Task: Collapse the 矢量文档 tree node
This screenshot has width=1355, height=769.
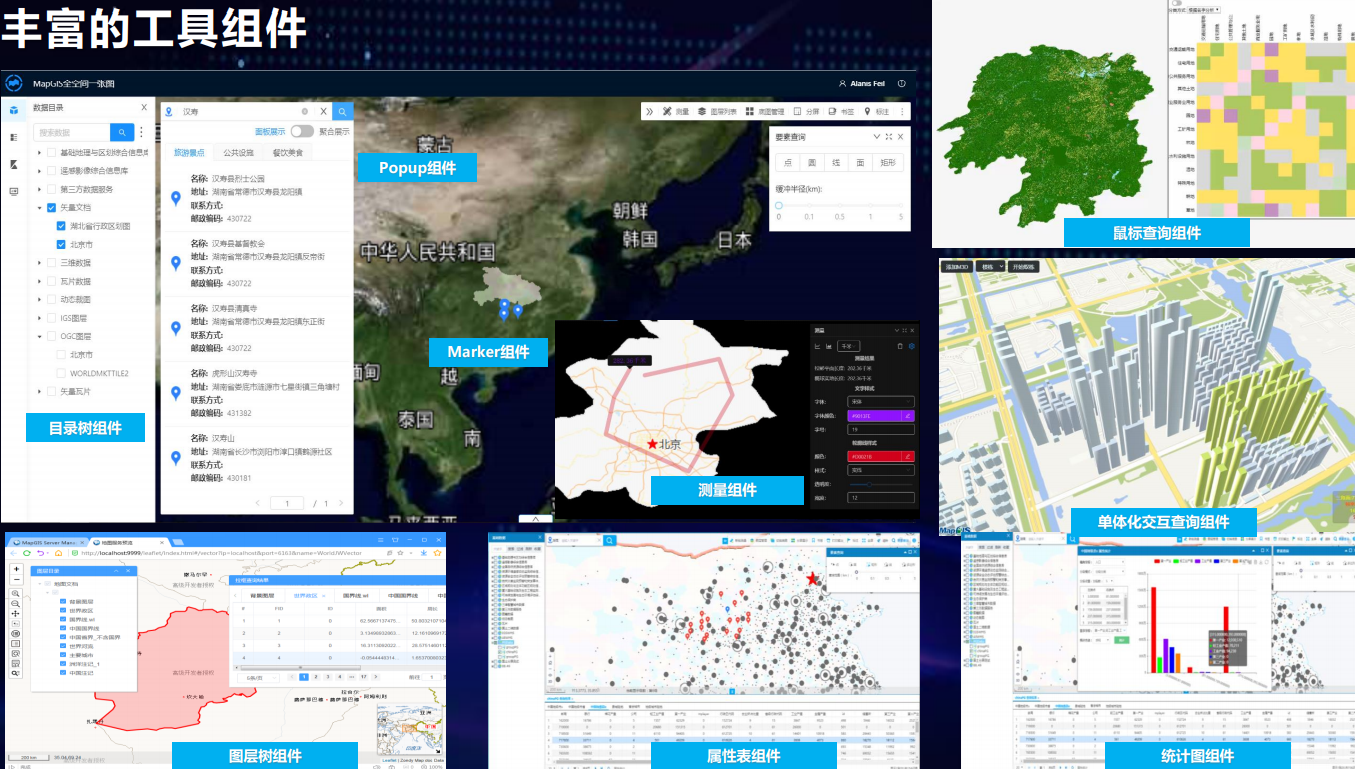Action: pyautogui.click(x=39, y=208)
